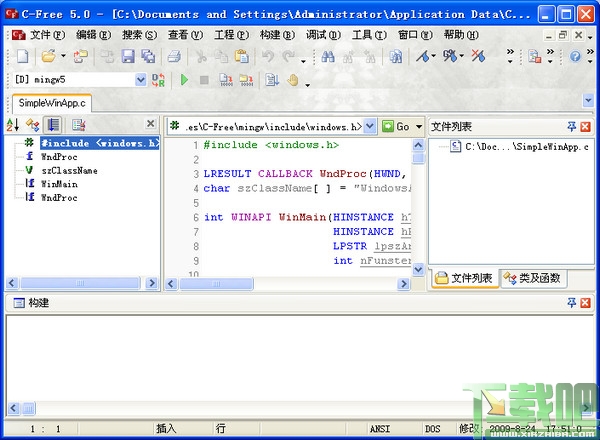The image size is (600, 440).
Task: Open the [D] mingw5 compiler dropdown
Action: pyautogui.click(x=141, y=80)
